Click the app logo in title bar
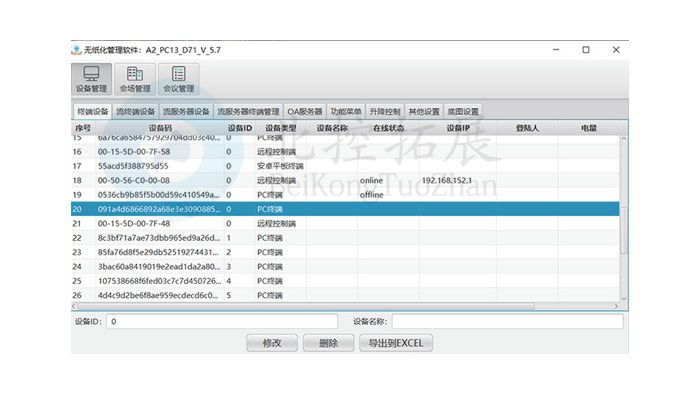This screenshot has width=700, height=394. tap(76, 50)
